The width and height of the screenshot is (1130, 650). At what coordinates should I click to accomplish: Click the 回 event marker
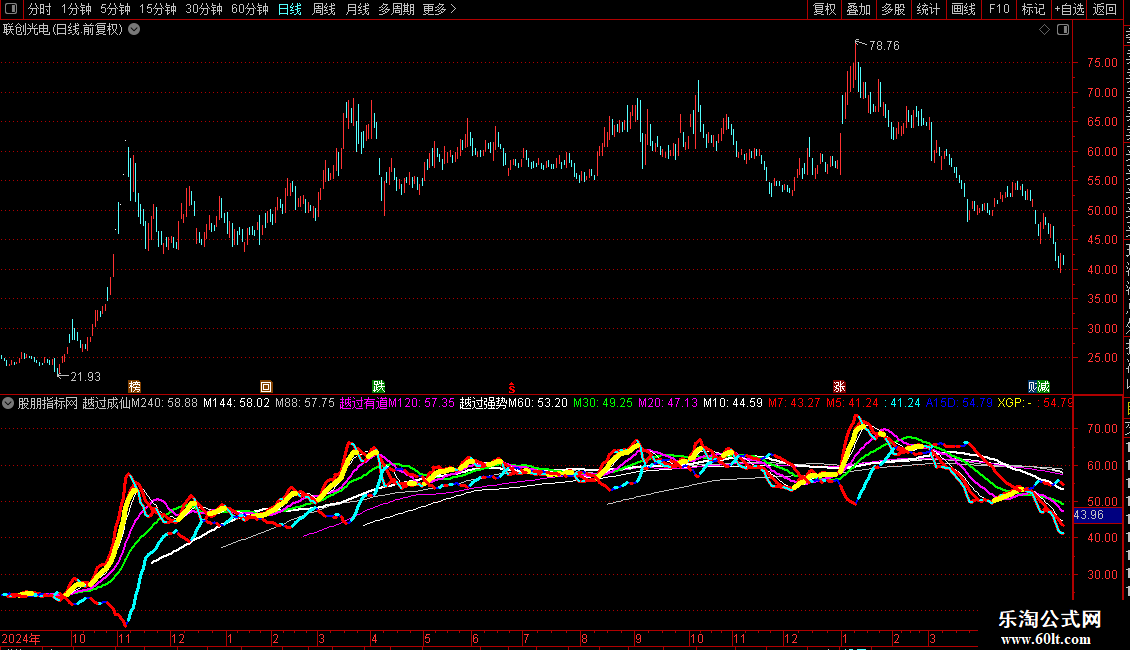coord(266,386)
